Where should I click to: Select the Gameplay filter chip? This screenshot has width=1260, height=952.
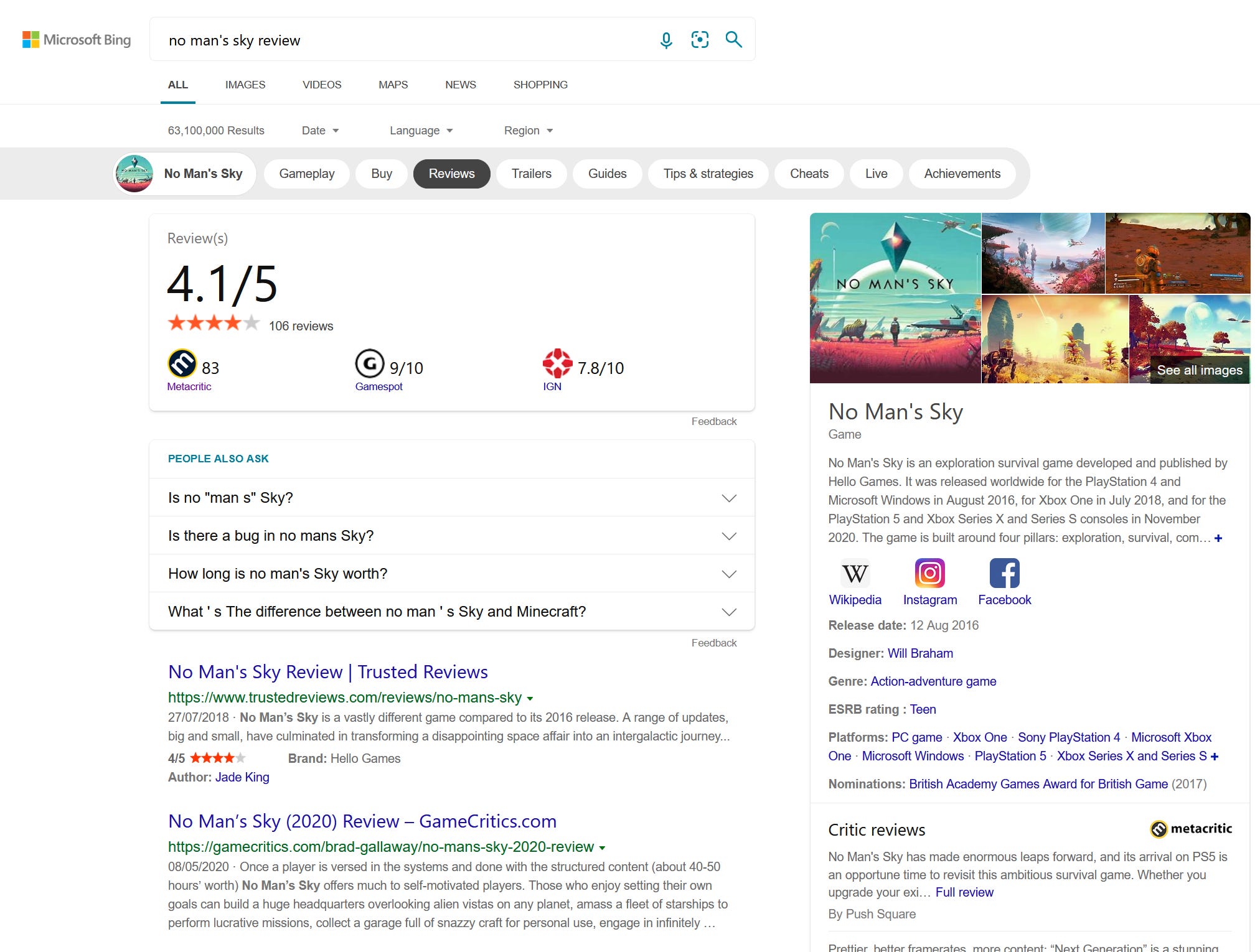pos(307,174)
